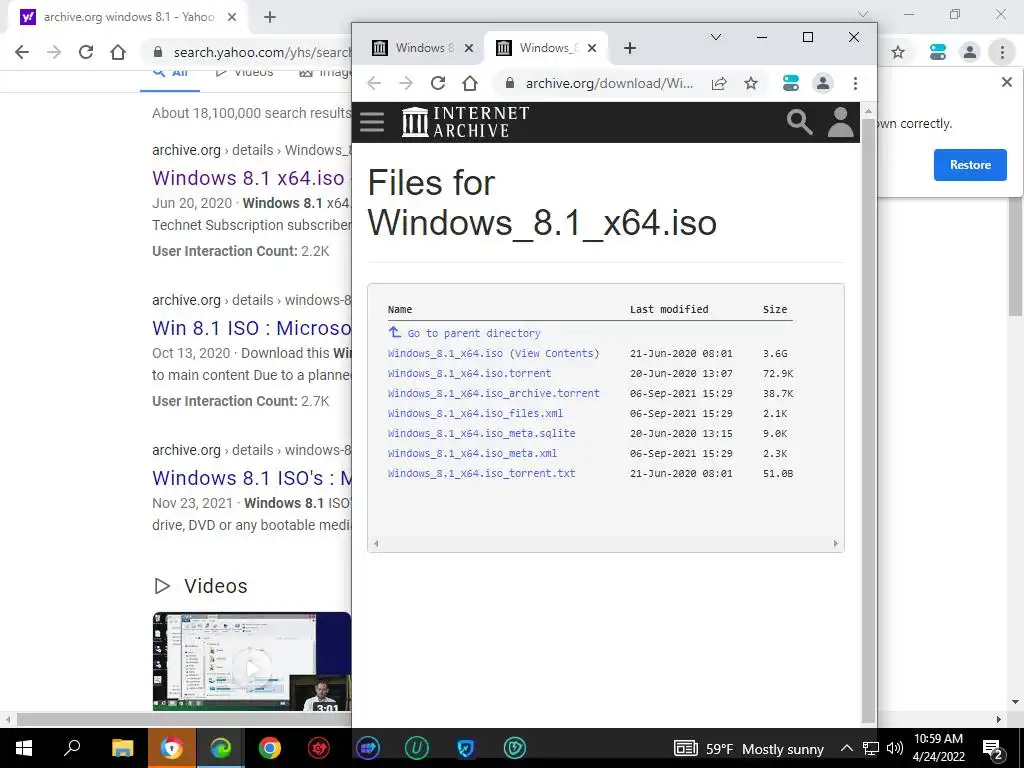Go back in the Yahoo search window
The image size is (1024, 768).
[22, 52]
